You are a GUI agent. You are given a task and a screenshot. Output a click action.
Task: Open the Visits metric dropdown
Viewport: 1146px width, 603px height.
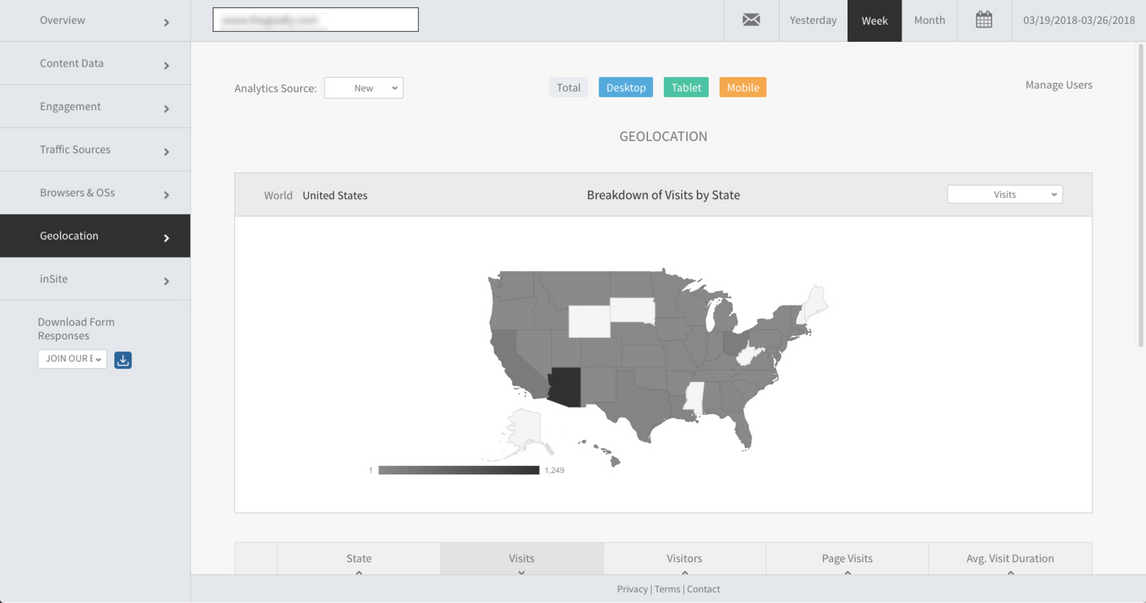click(1004, 195)
